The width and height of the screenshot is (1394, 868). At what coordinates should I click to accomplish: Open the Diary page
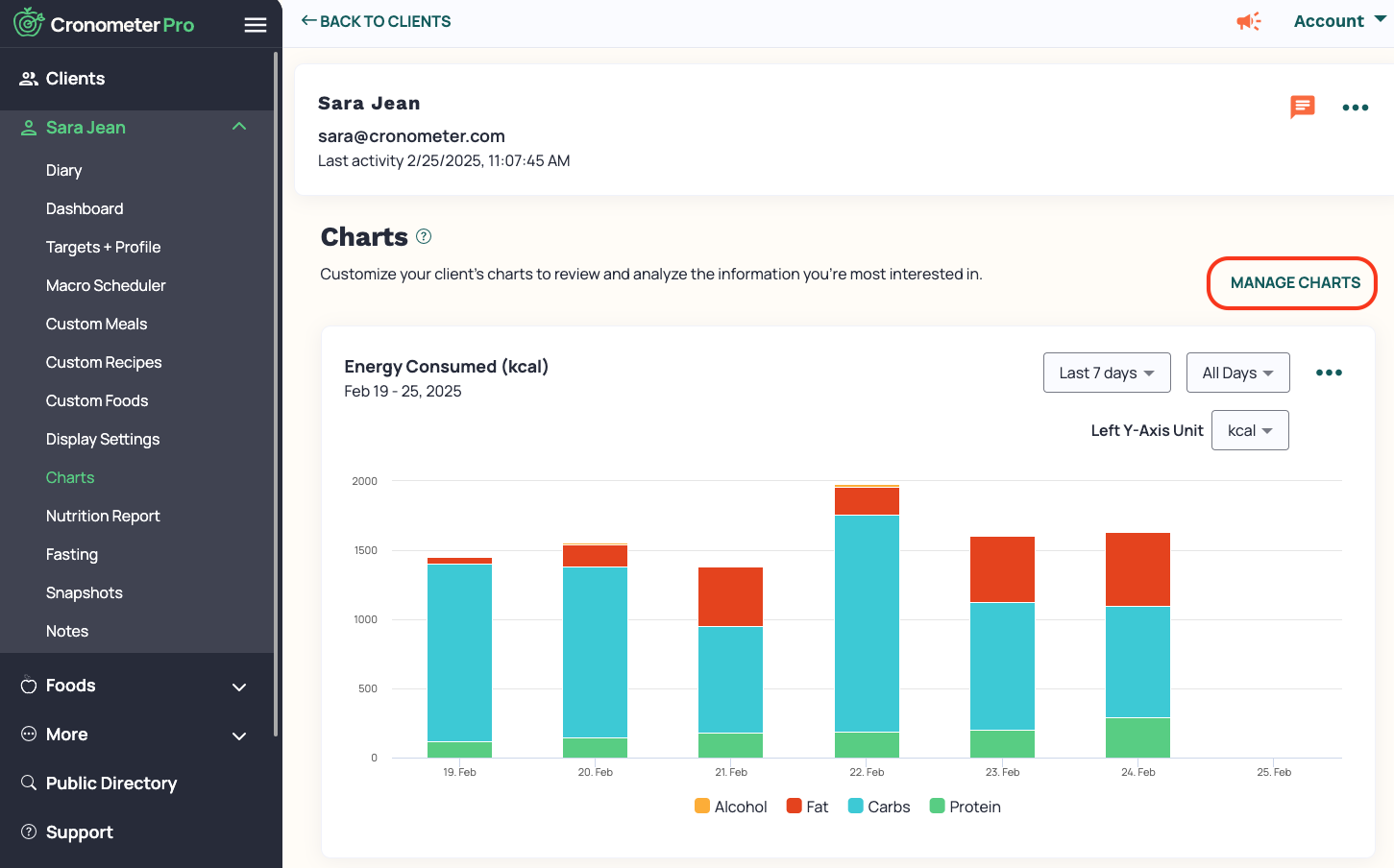click(x=63, y=170)
